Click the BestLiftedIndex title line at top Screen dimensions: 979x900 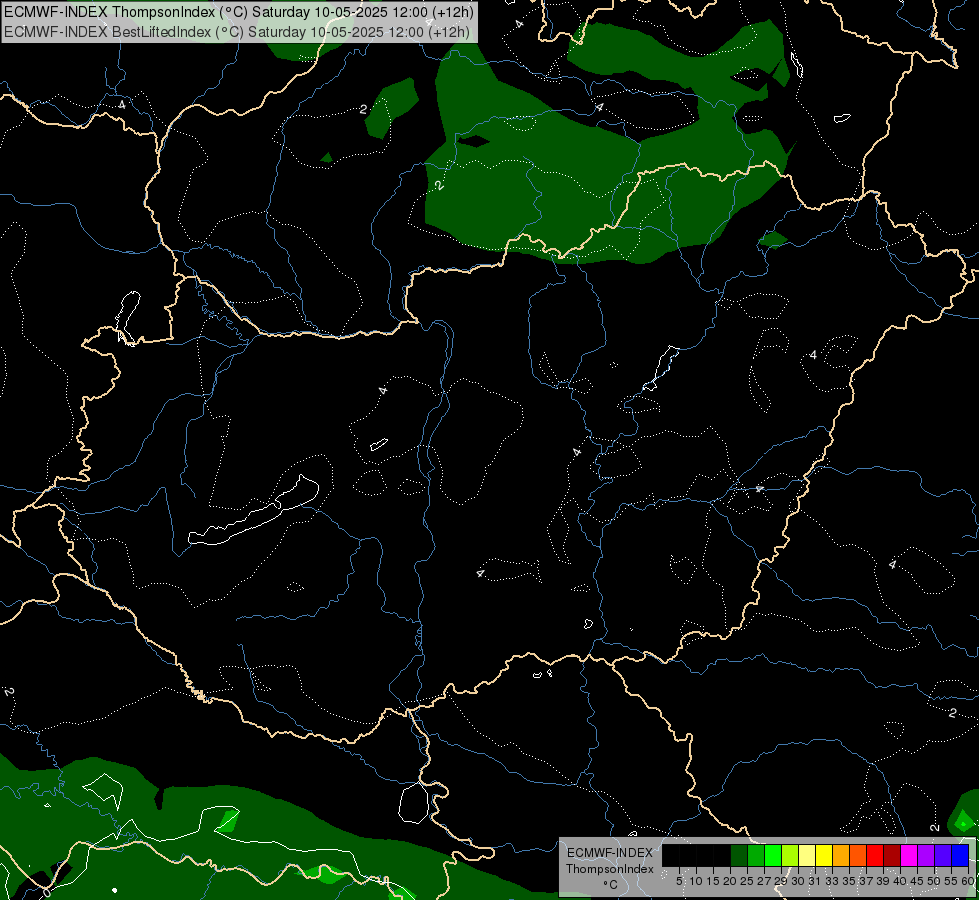237,31
